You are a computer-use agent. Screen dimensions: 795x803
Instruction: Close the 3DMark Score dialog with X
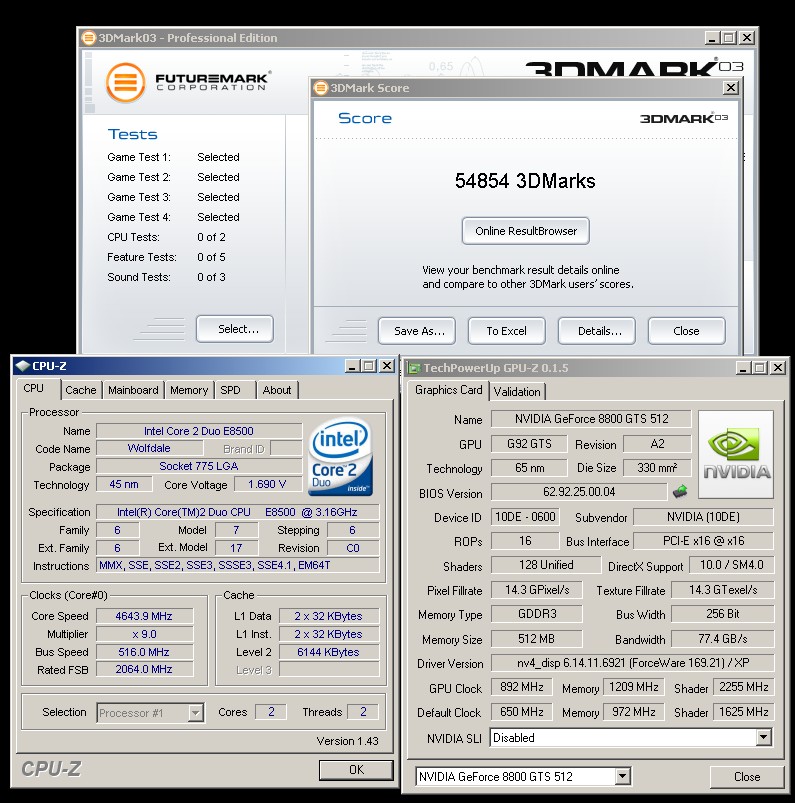point(731,88)
